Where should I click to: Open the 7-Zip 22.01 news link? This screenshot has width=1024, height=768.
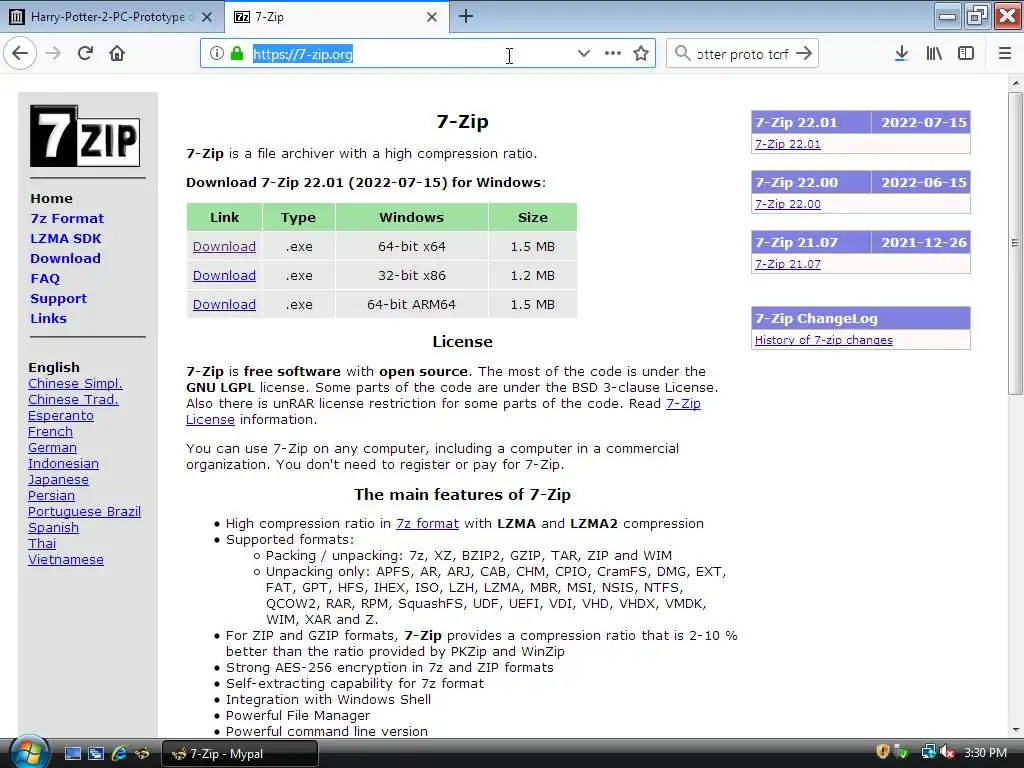[x=788, y=144]
